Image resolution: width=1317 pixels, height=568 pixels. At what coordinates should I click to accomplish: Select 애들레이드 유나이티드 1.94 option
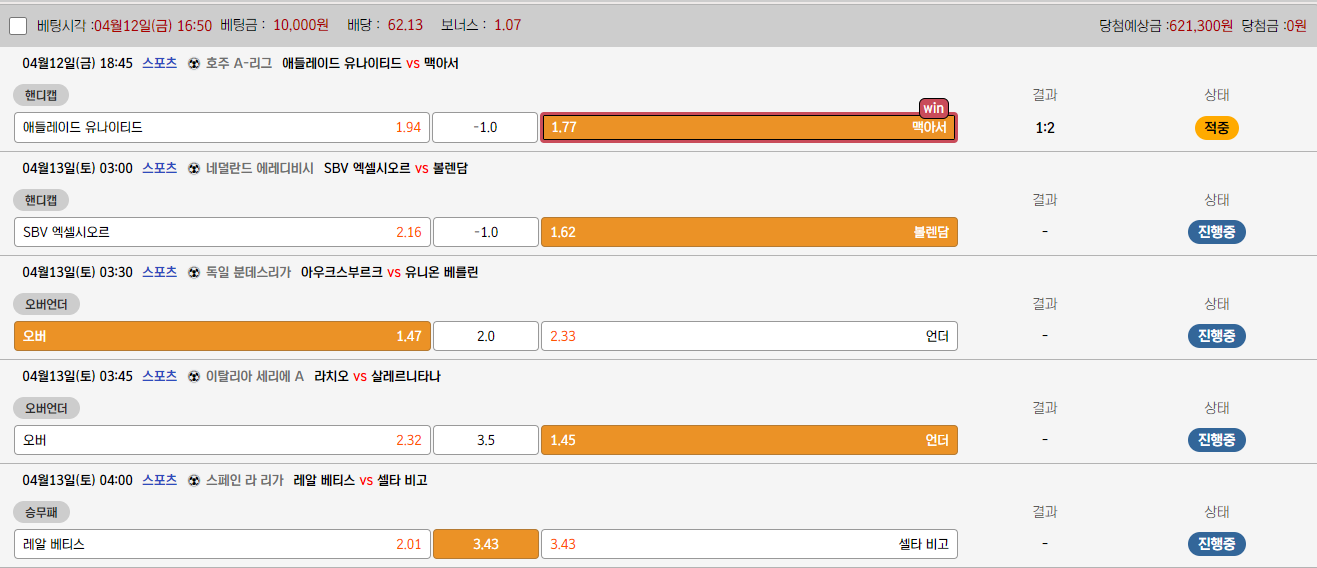coord(222,128)
